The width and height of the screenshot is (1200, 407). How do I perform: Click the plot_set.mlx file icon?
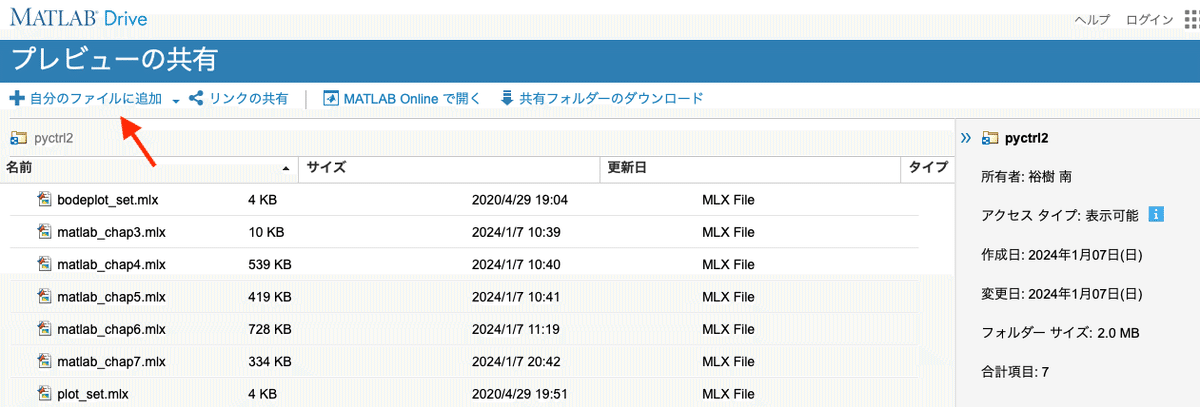tap(44, 393)
